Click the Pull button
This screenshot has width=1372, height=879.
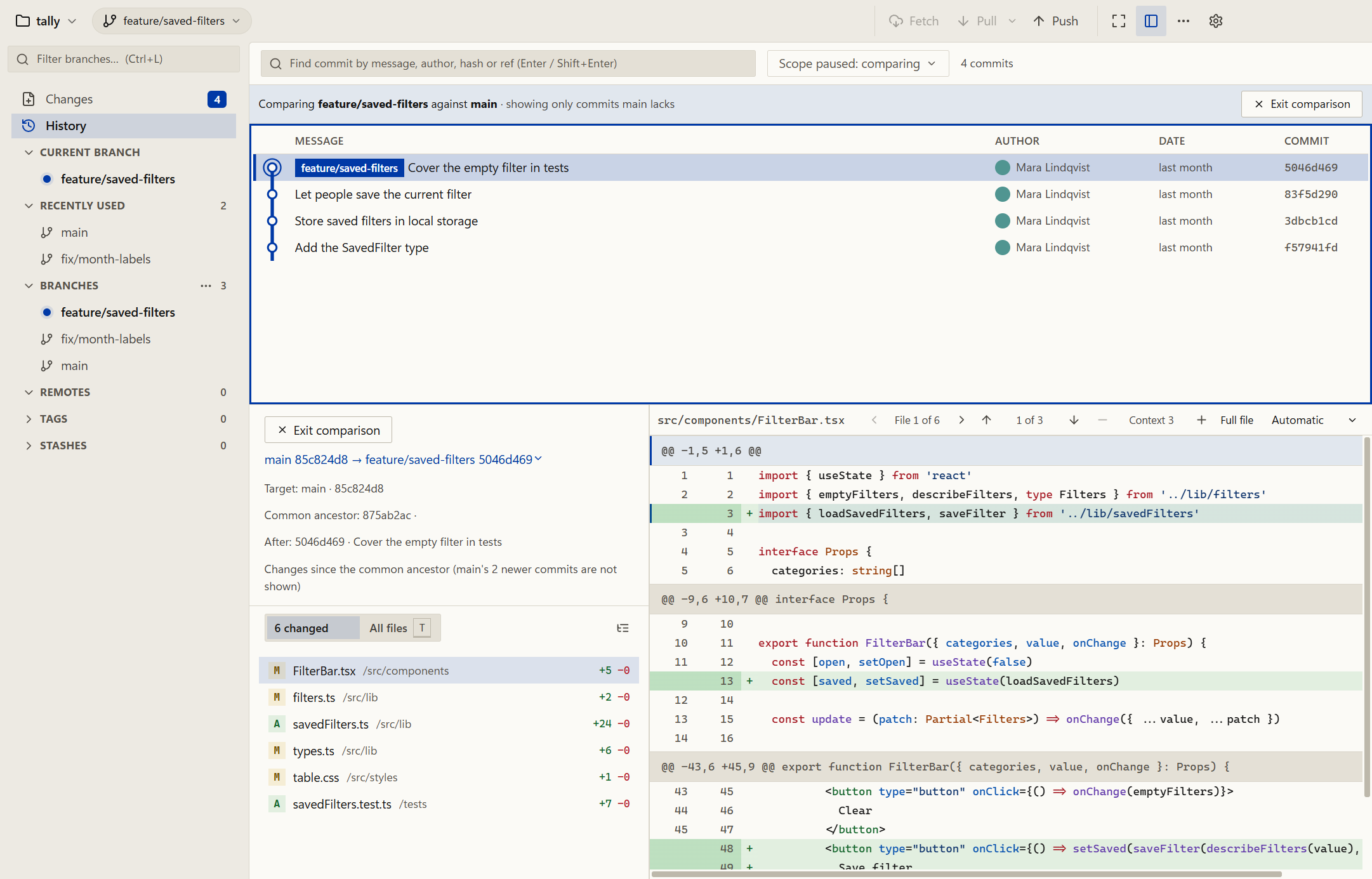pos(977,21)
